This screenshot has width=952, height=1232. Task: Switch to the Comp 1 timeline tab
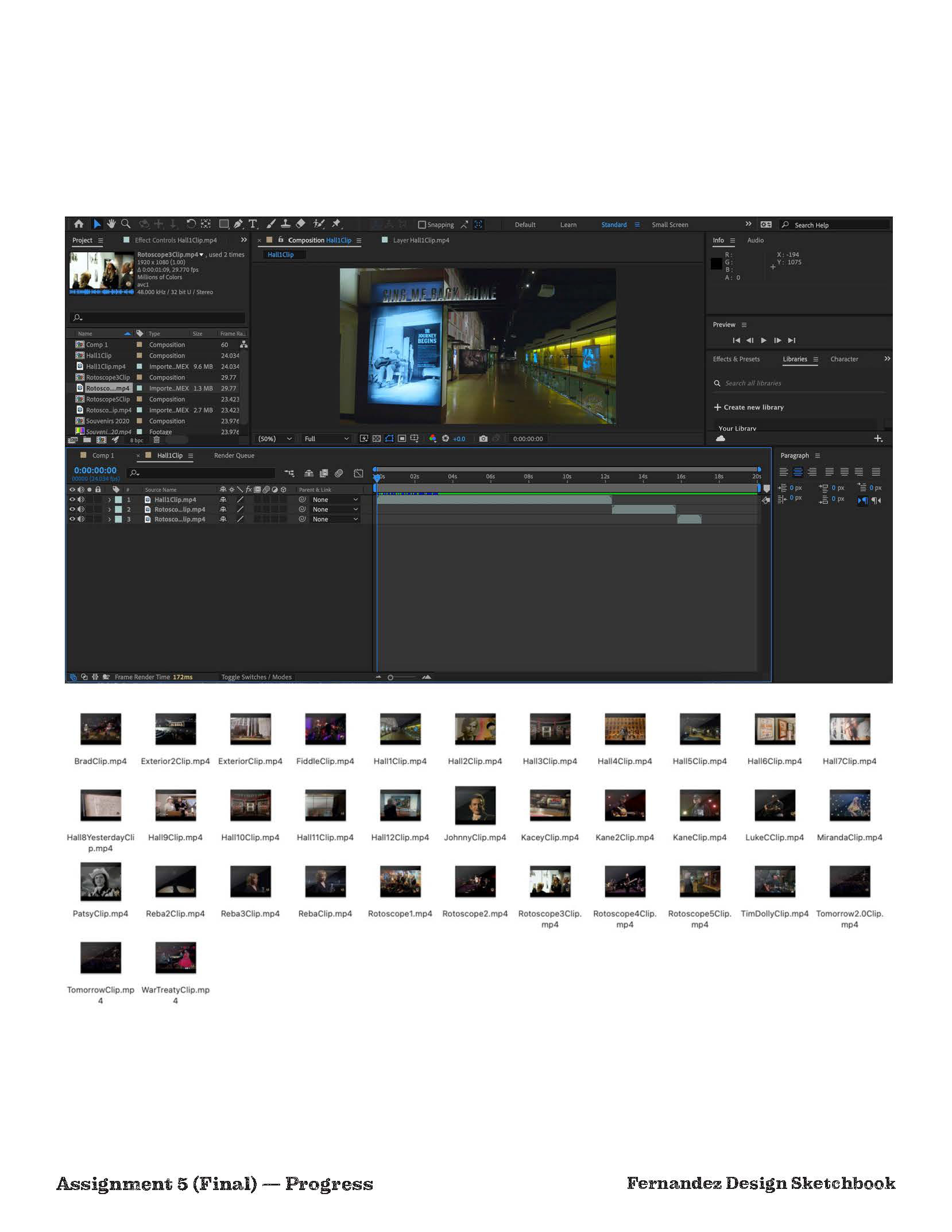pos(103,455)
